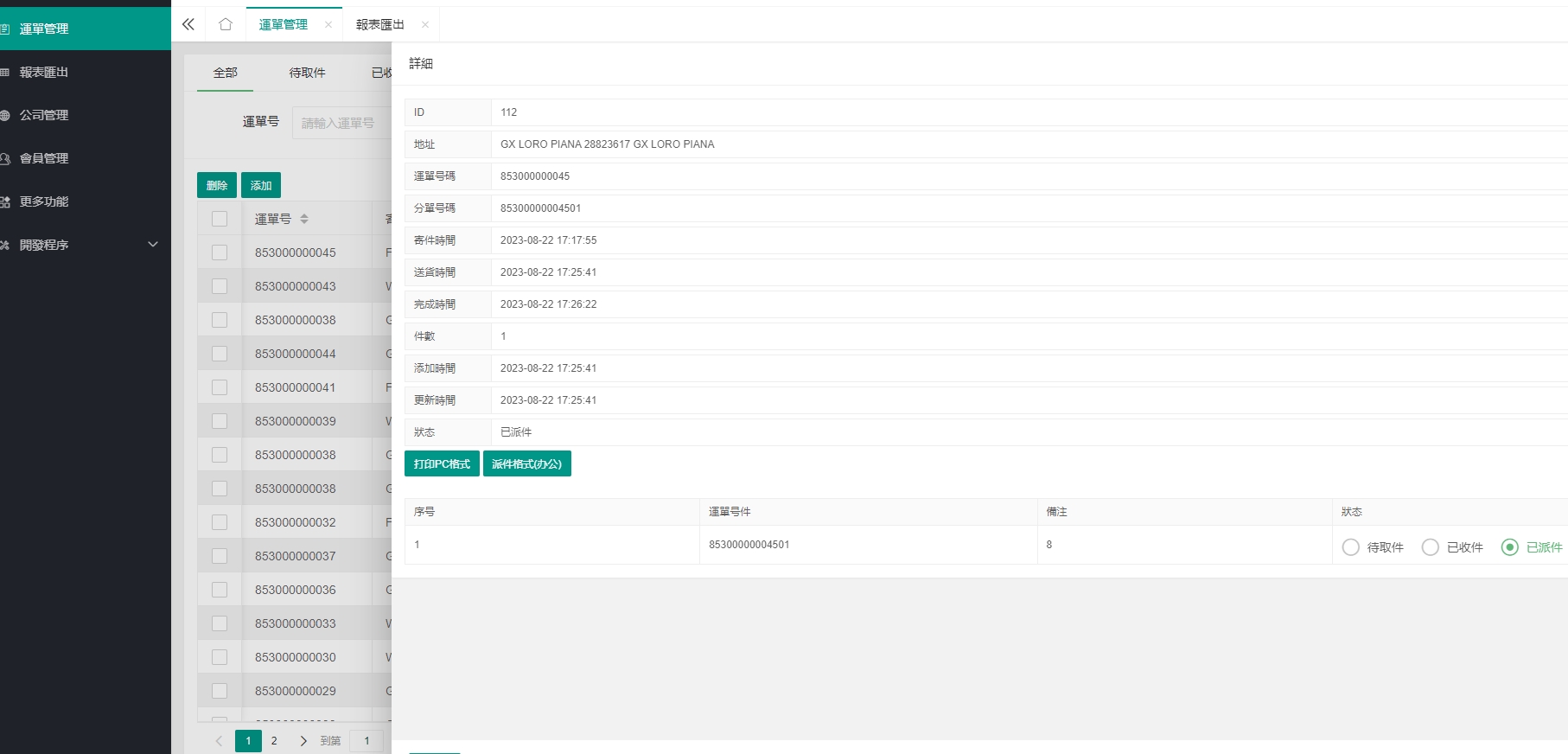The width and height of the screenshot is (1568, 754).
Task: Check the row 853000000045 checkbox
Action: point(220,252)
